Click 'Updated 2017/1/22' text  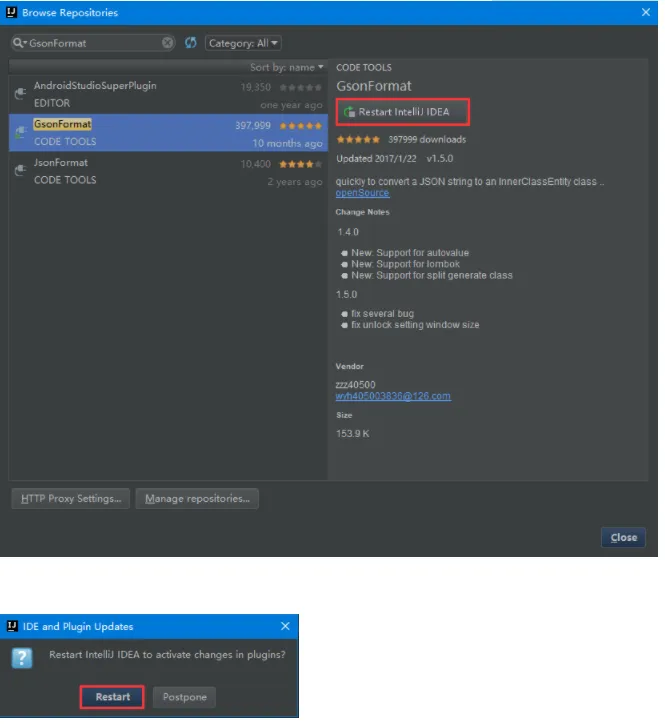(x=376, y=158)
